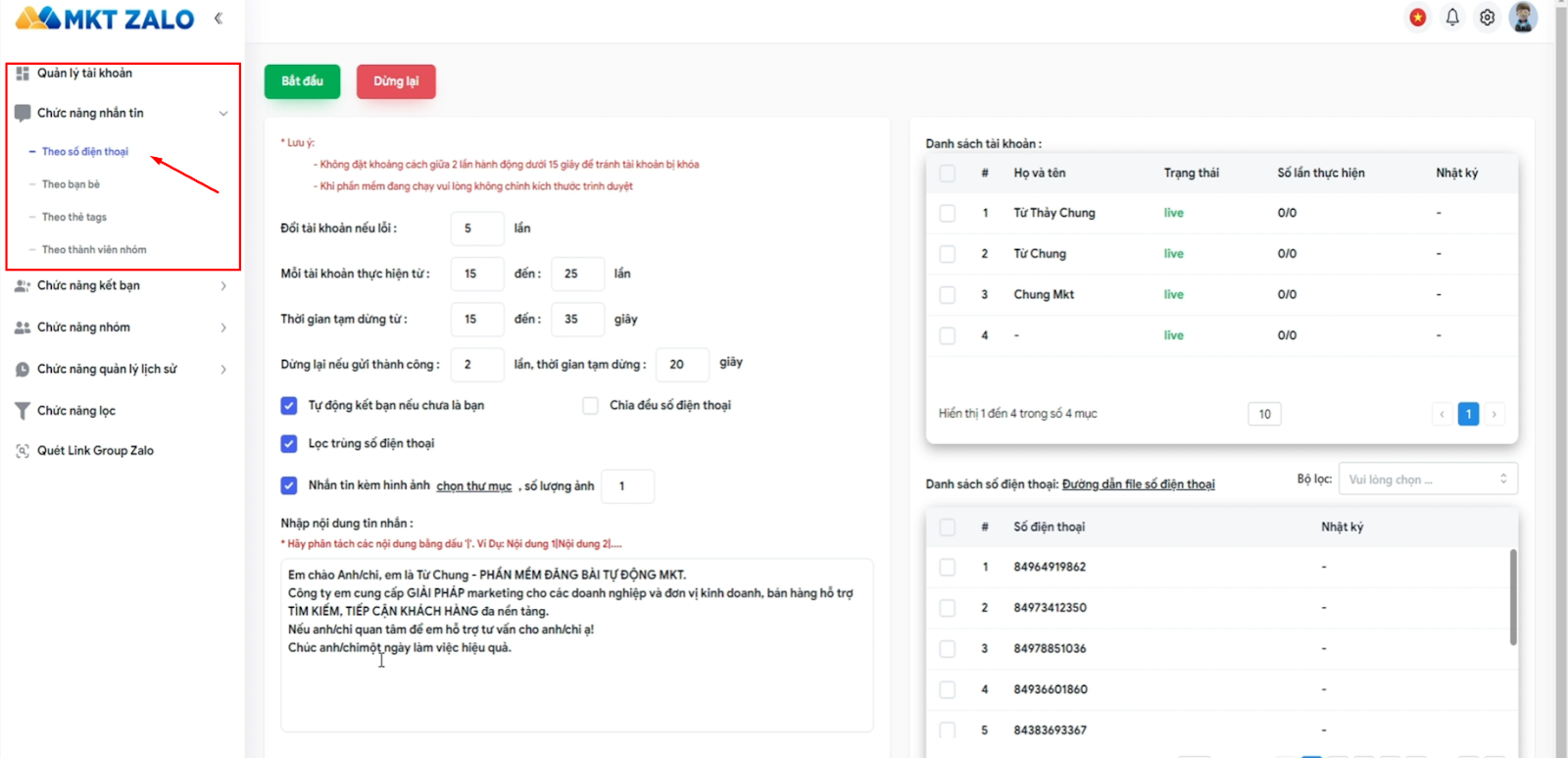Check the box for phone 84964919862
The image size is (1568, 758).
click(947, 567)
